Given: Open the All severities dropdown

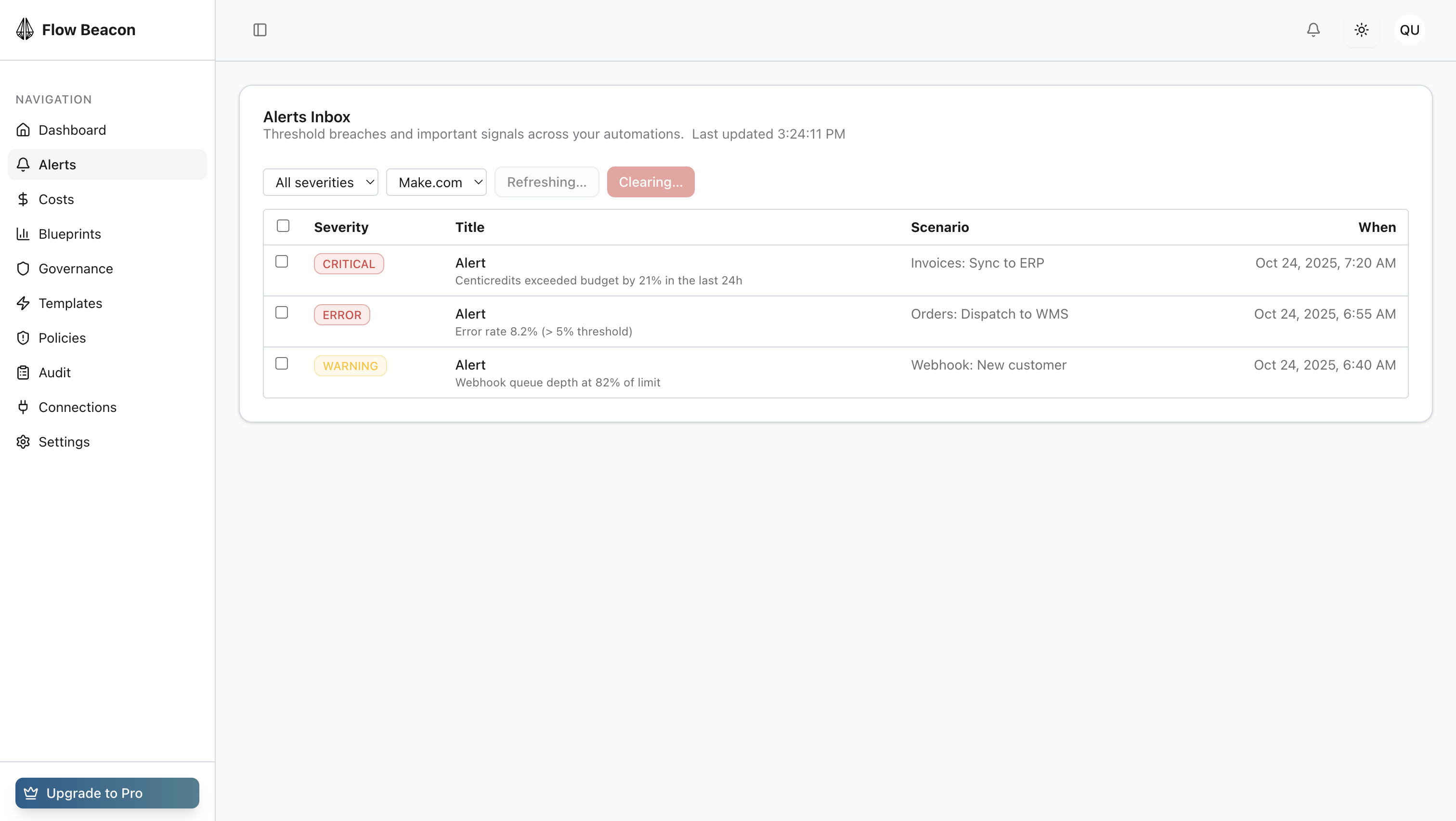Looking at the screenshot, I should [320, 182].
